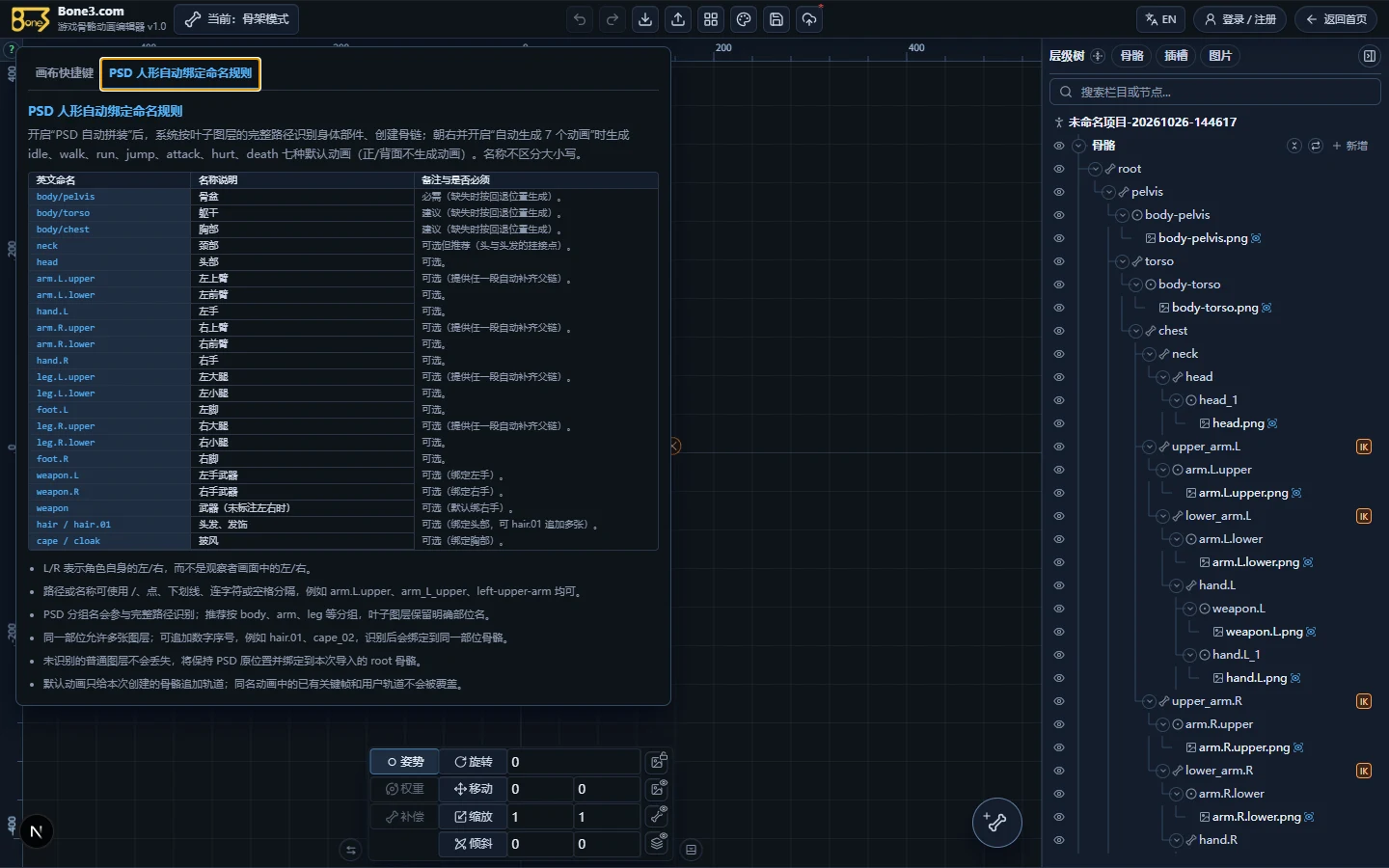Image resolution: width=1389 pixels, height=868 pixels.
Task: Click the 返回首页 button
Action: click(x=1336, y=19)
